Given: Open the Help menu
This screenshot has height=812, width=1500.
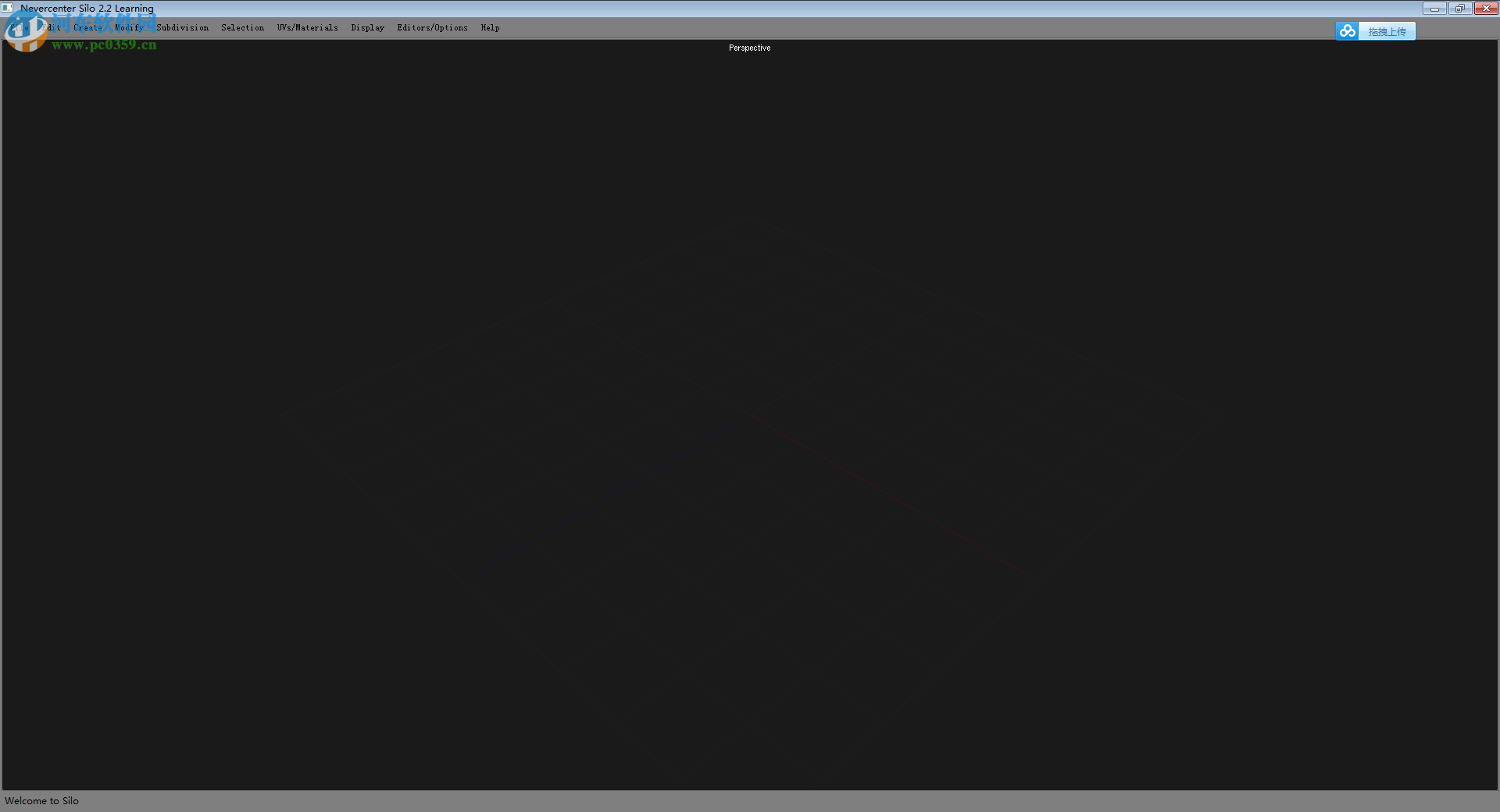Looking at the screenshot, I should point(490,27).
